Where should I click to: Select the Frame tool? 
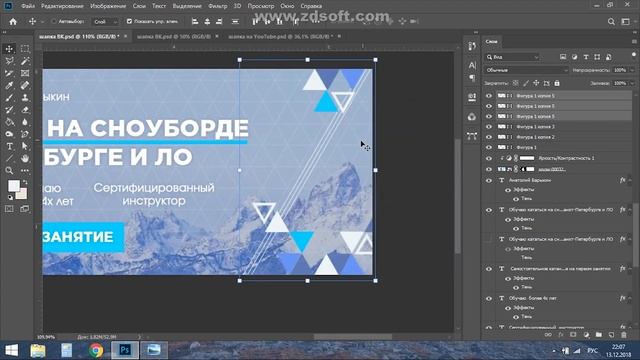pyautogui.click(x=25, y=73)
